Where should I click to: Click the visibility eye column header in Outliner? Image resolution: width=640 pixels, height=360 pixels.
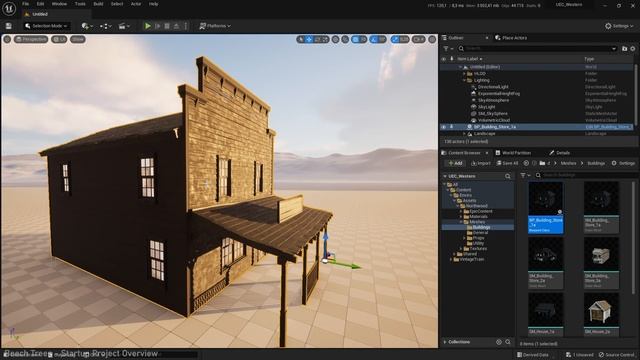pyautogui.click(x=444, y=59)
